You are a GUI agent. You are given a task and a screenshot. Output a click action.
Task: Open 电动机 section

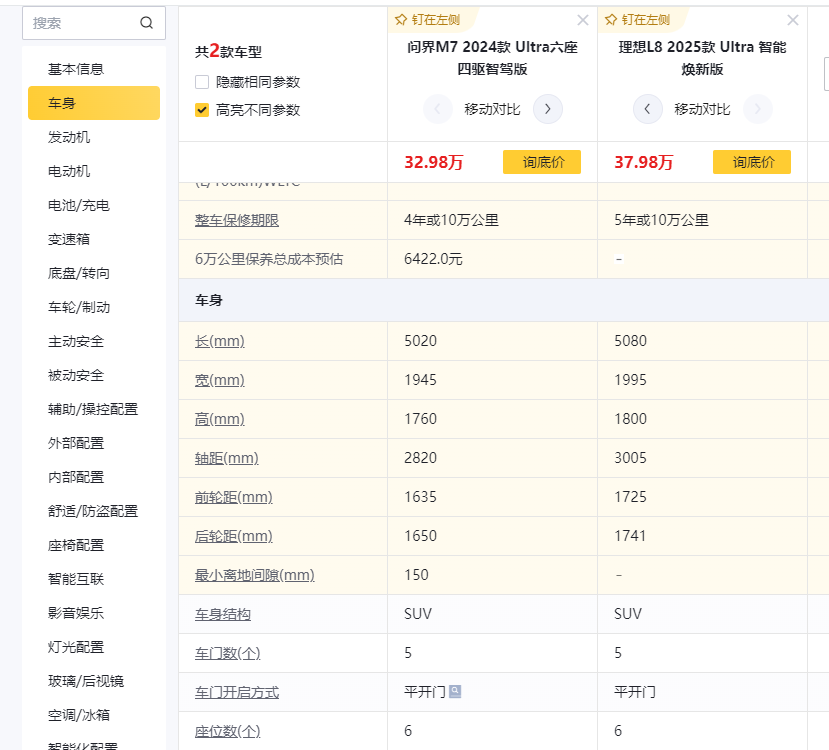point(69,171)
